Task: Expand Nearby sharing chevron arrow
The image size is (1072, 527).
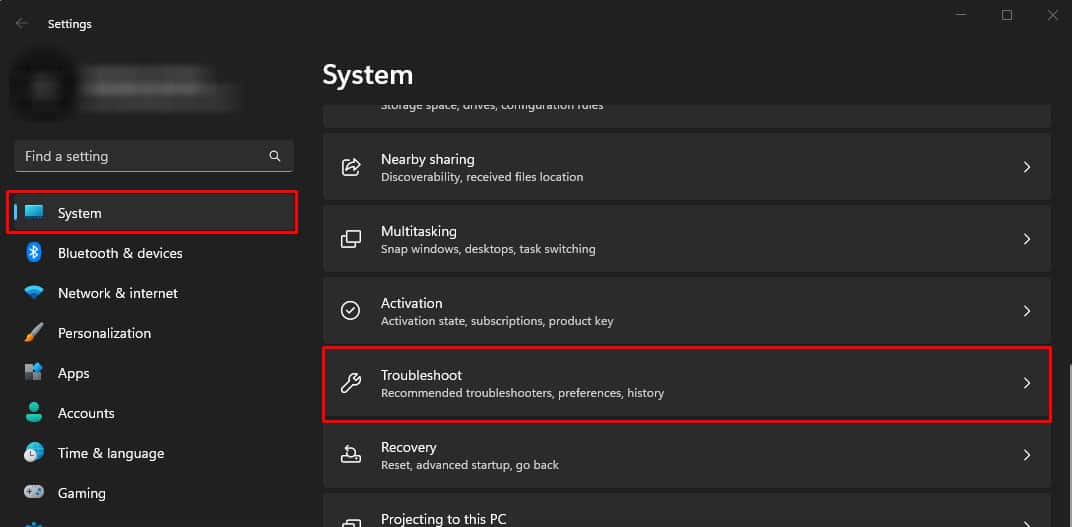Action: point(1026,167)
